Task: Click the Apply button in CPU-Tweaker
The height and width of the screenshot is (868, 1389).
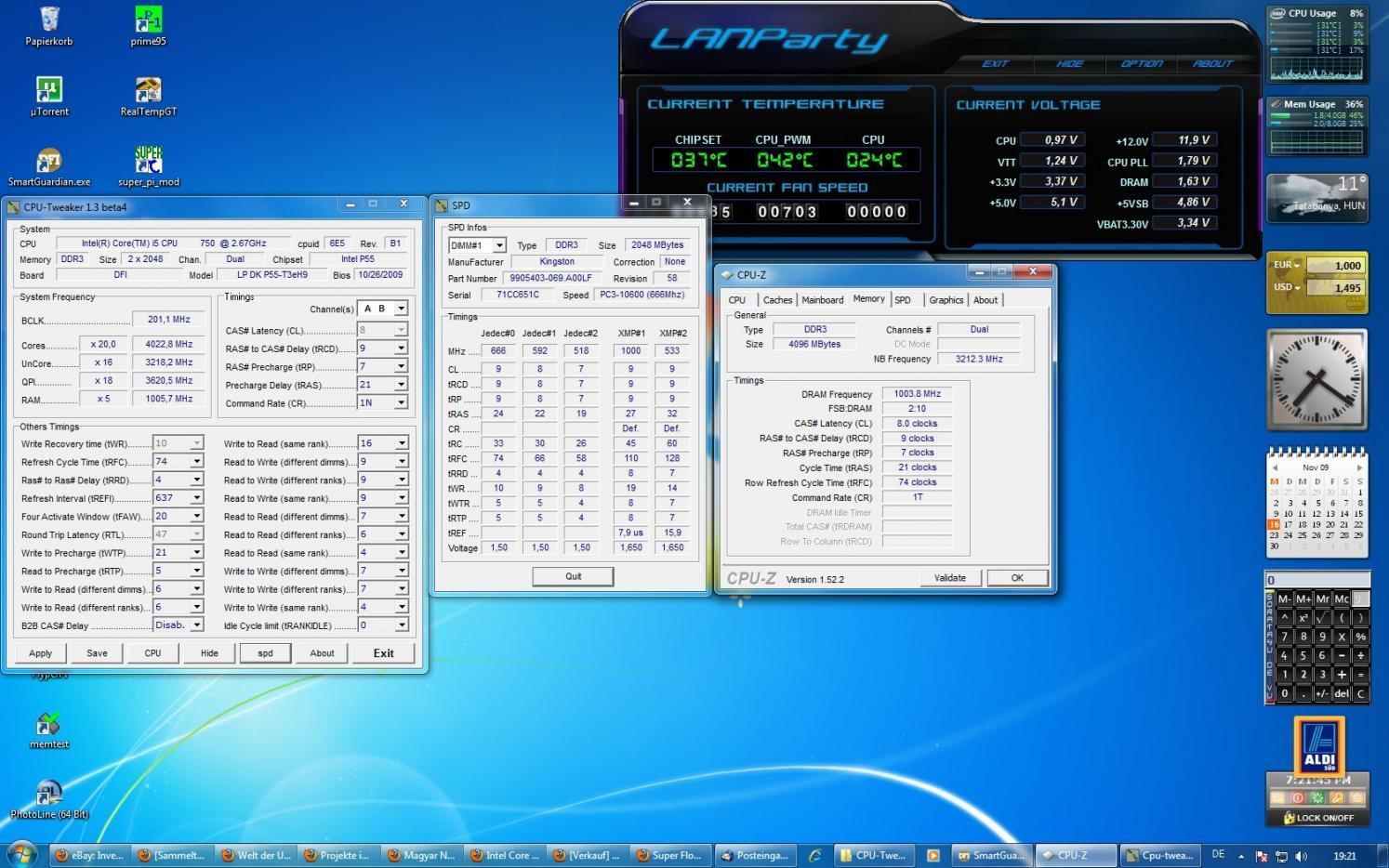Action: [41, 653]
